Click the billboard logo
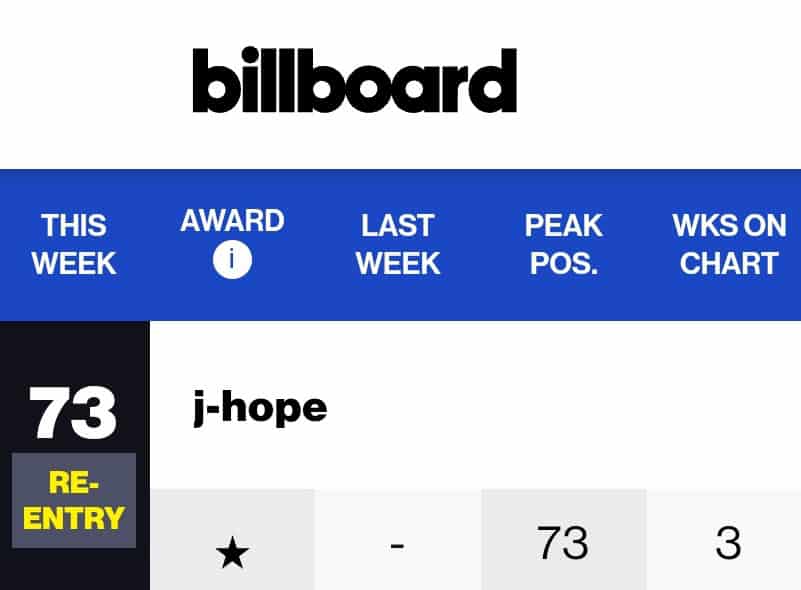Screen dimensions: 801x590 coord(354,81)
